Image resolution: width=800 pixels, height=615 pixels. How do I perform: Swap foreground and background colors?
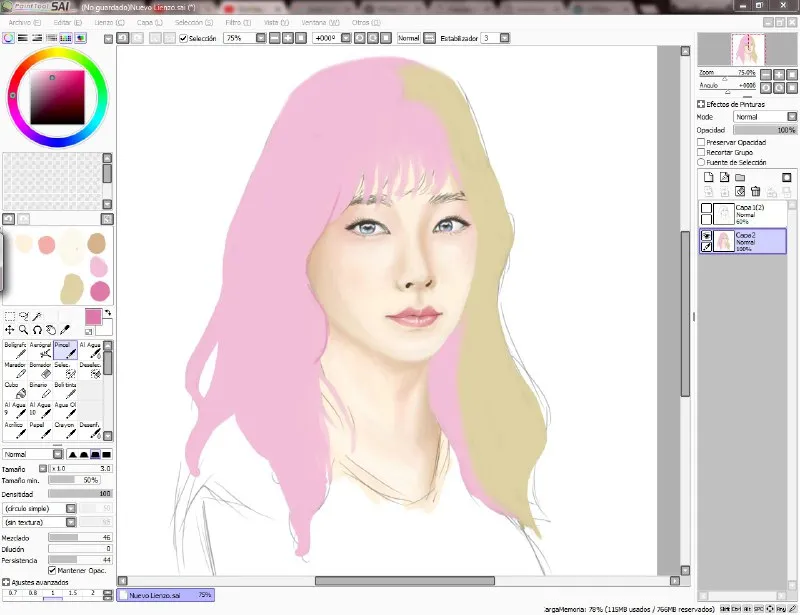point(108,313)
